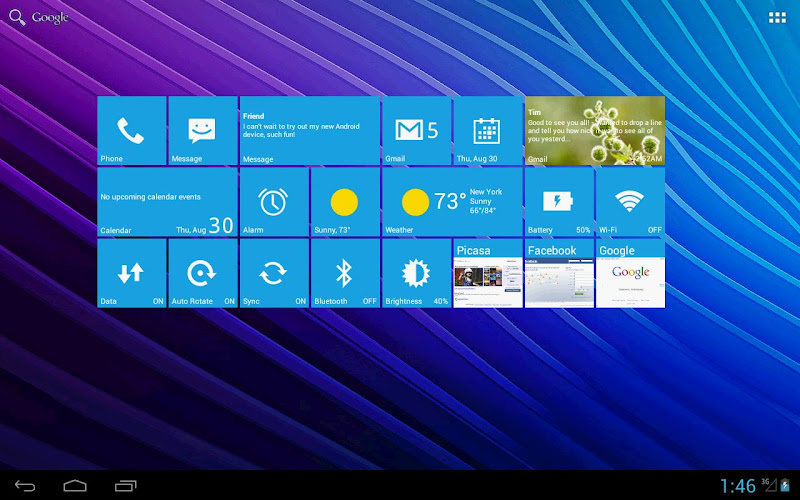Adjust the Brightness 40% tile
Image resolution: width=800 pixels, height=500 pixels.
pos(417,273)
